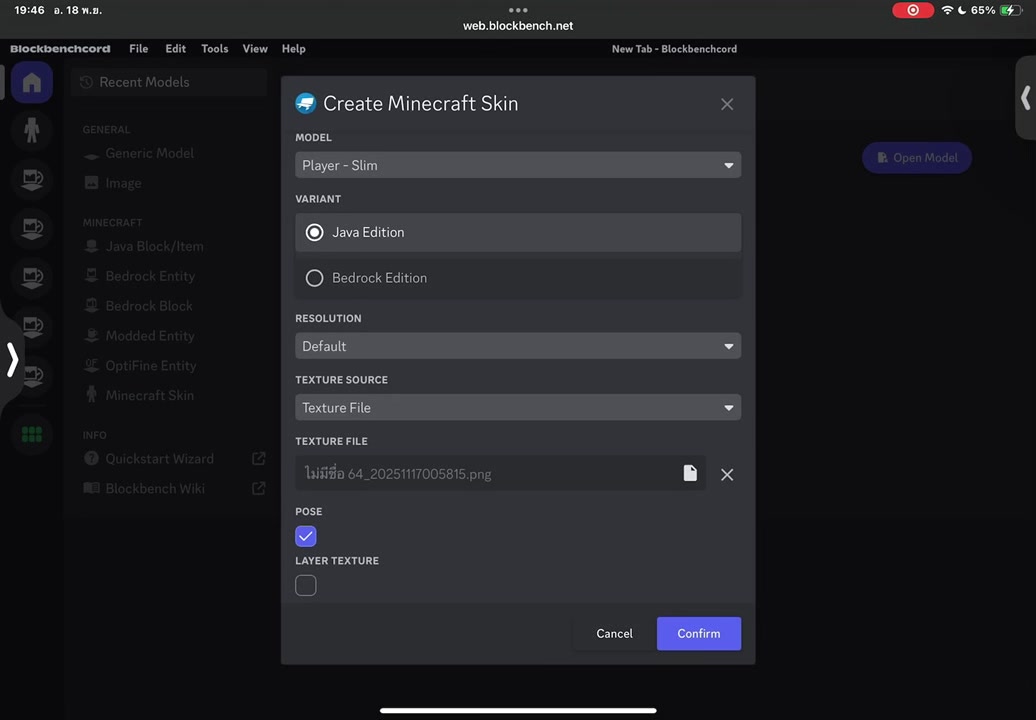
Task: Cancel the Create Minecraft Skin dialog
Action: pyautogui.click(x=614, y=633)
